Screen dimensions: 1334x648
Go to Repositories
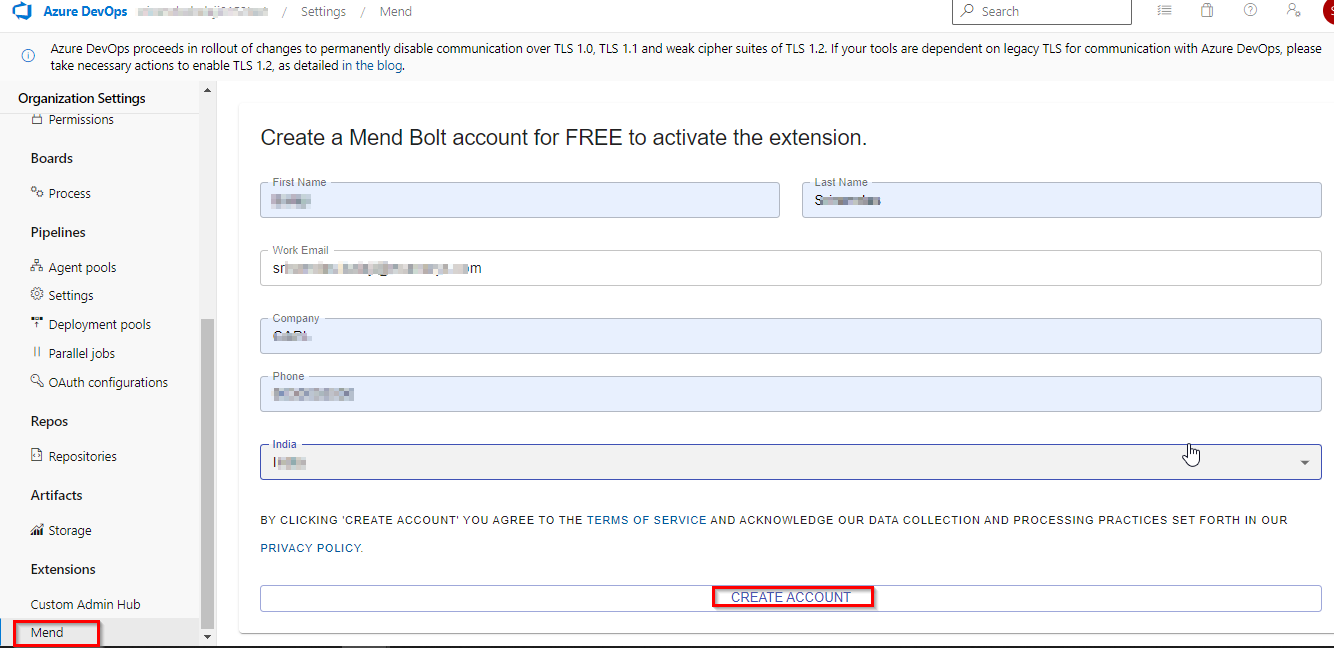click(x=83, y=456)
